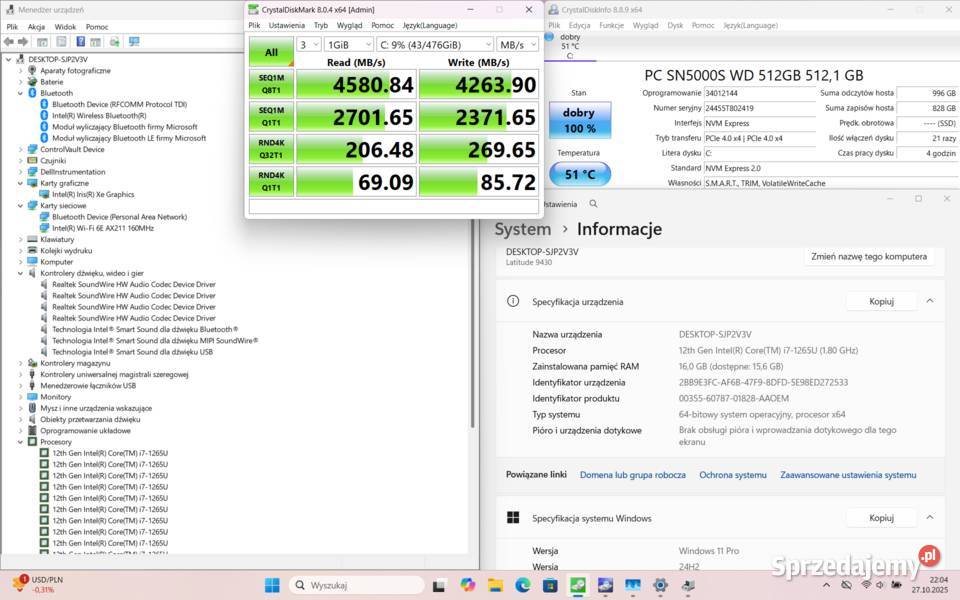Click the green All benchmark button
Viewport: 960px width, 600px height.
[x=271, y=52]
